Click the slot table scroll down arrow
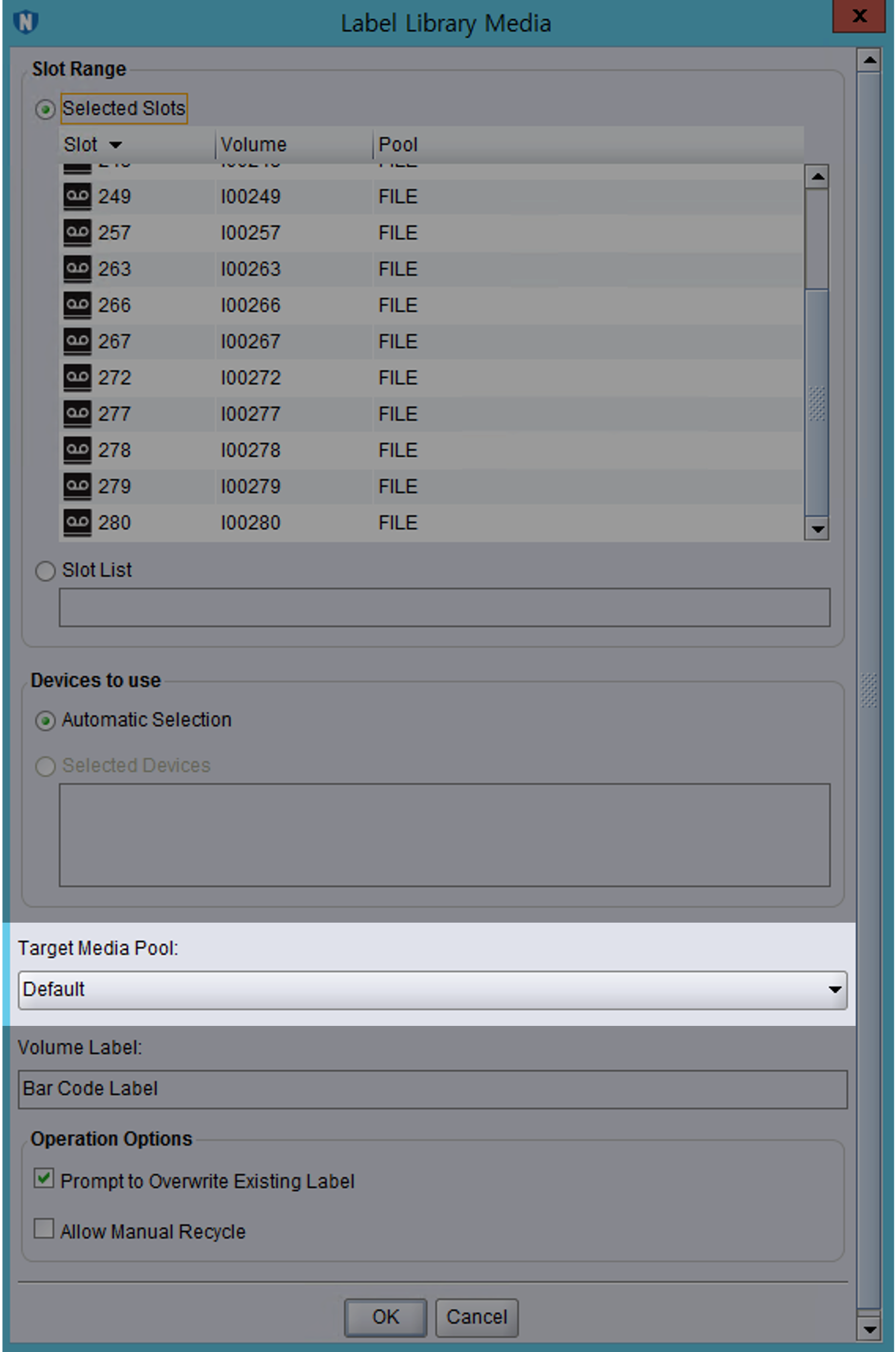 (x=817, y=529)
